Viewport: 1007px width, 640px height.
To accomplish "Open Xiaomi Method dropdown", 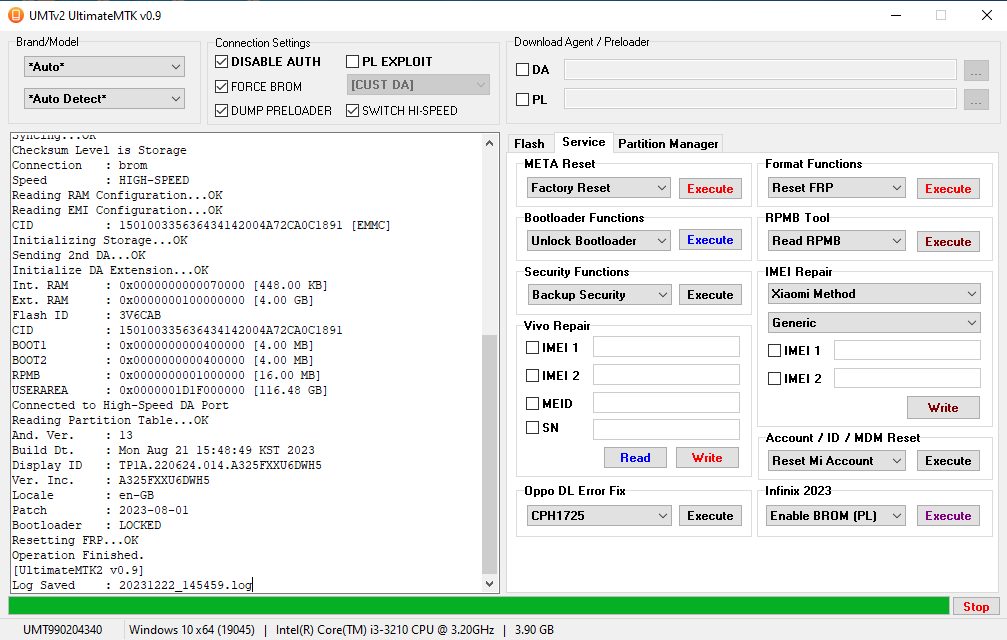I will point(874,294).
